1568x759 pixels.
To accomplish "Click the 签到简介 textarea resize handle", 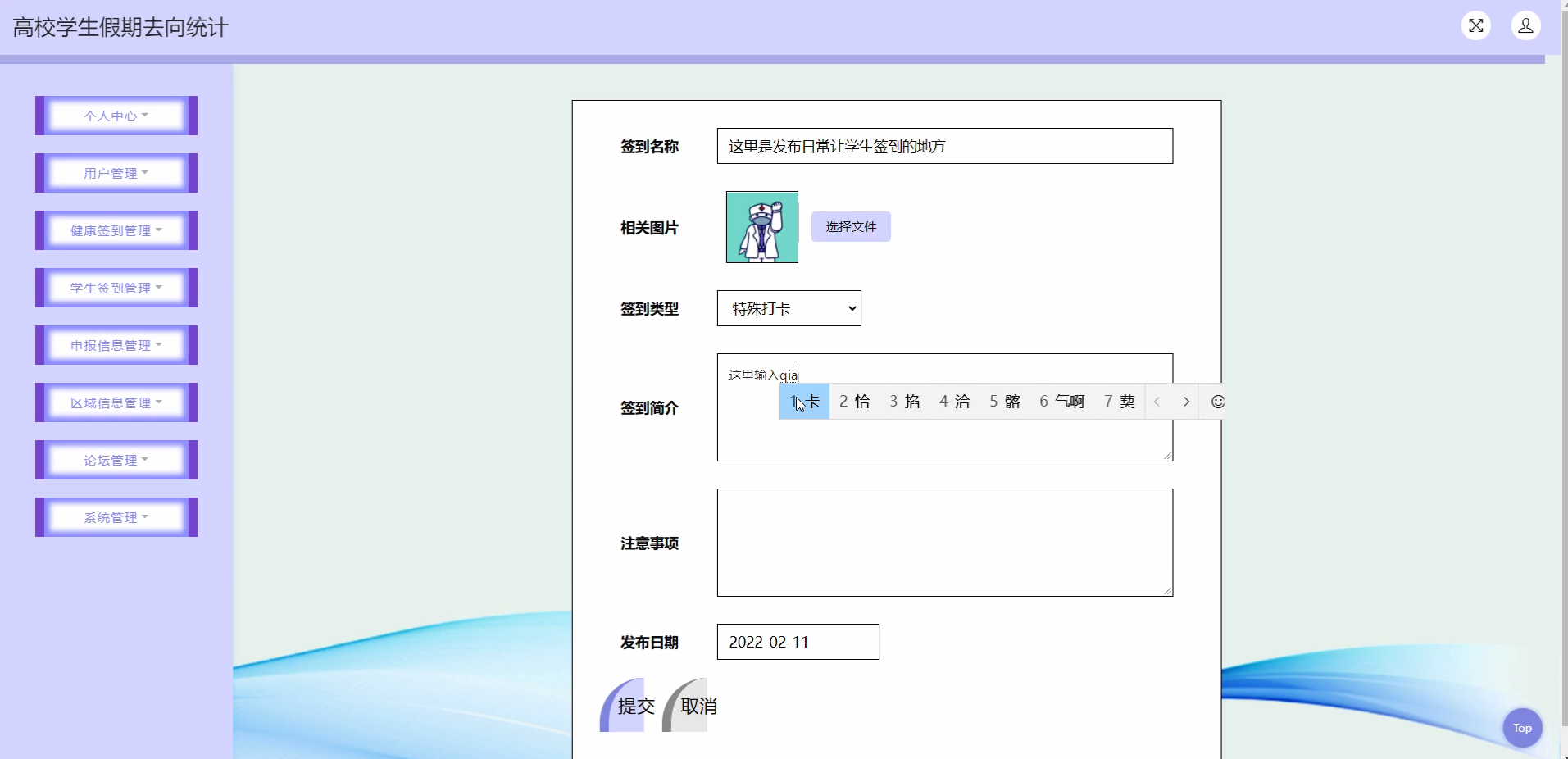I will (1167, 455).
